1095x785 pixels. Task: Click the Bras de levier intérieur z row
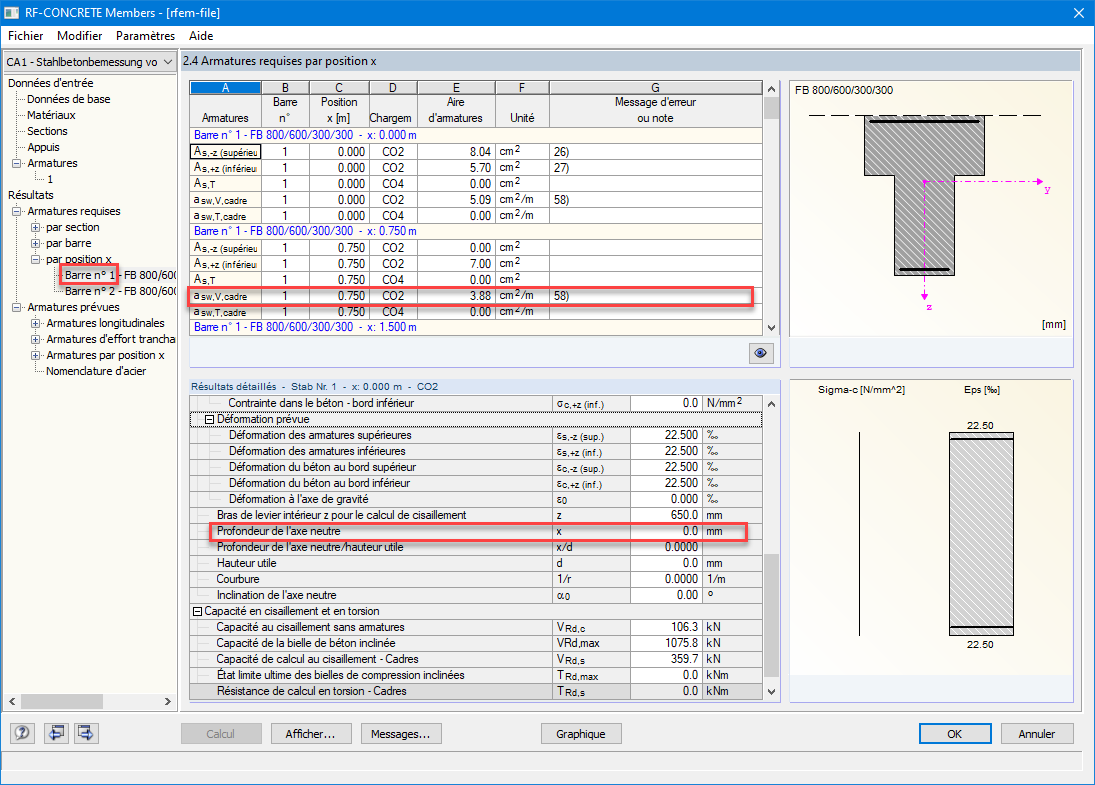point(475,515)
